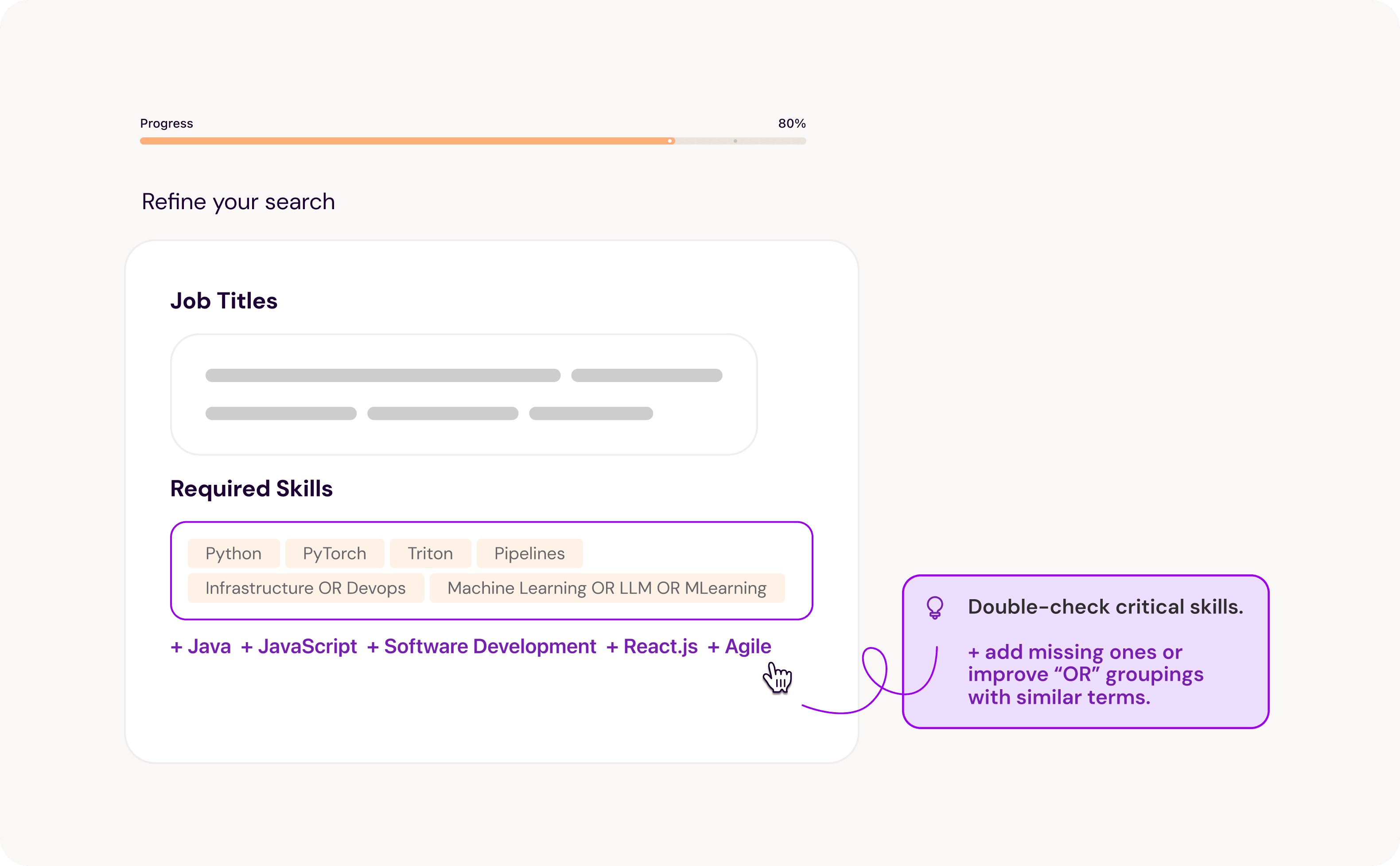The width and height of the screenshot is (1400, 866).
Task: Click the Job Titles input box
Action: pyautogui.click(x=463, y=394)
